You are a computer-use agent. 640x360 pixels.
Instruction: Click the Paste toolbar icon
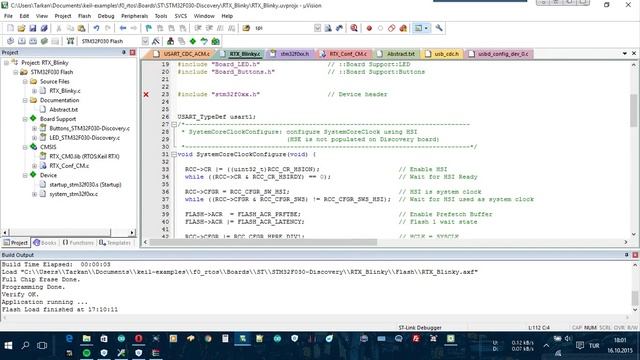82,28
